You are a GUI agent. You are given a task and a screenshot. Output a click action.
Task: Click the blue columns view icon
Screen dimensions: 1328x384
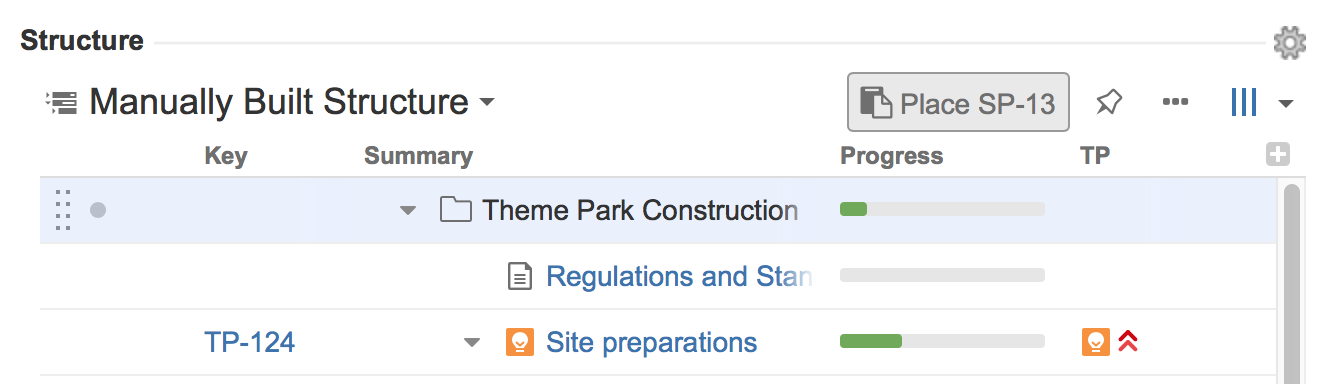coord(1243,102)
